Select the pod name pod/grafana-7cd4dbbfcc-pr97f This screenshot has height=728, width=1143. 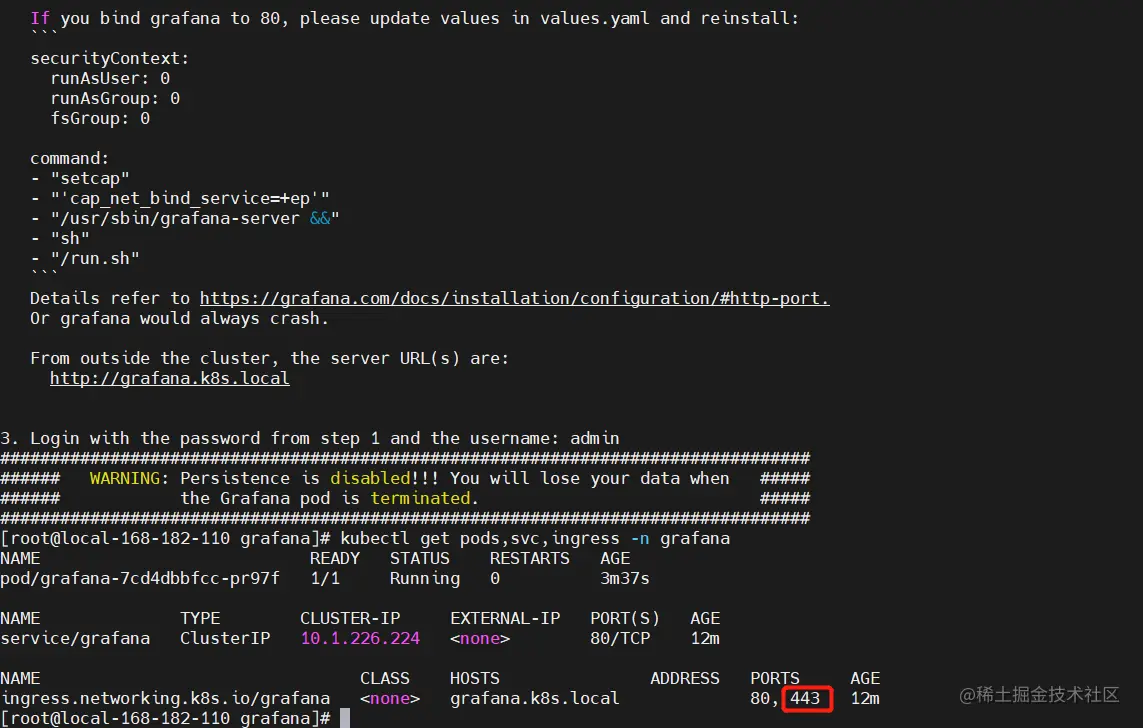point(140,578)
